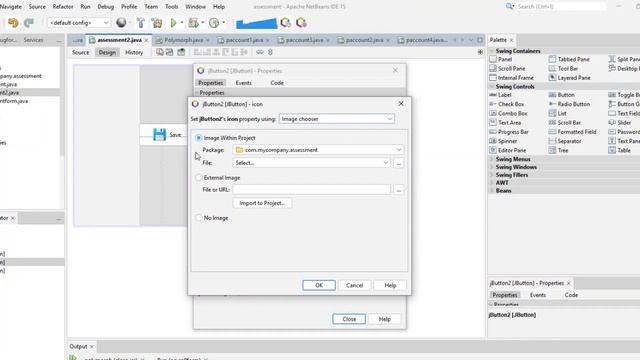Open Code tab in jButton2 Properties dialog
Screen dimensions: 640x360
click(x=277, y=83)
